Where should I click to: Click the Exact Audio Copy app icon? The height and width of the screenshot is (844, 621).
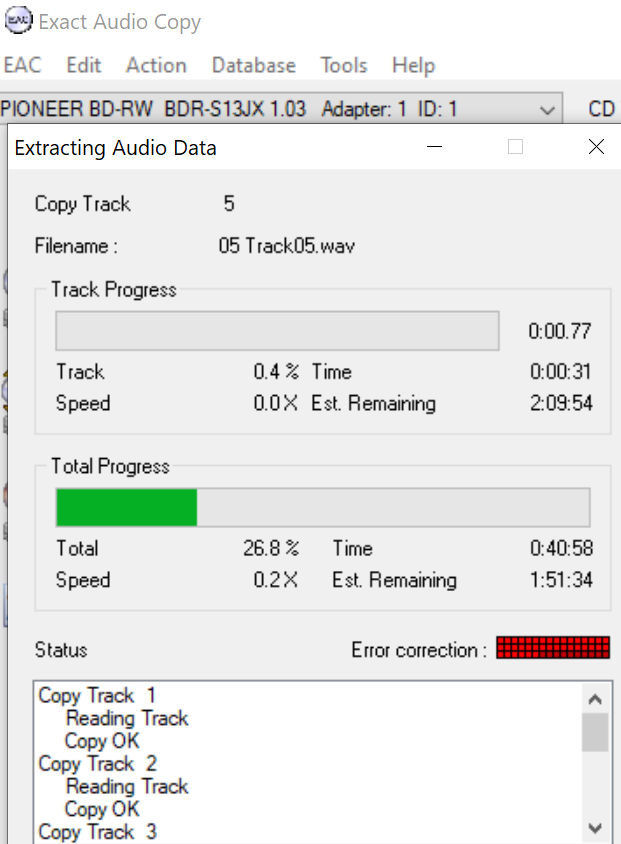(x=18, y=20)
